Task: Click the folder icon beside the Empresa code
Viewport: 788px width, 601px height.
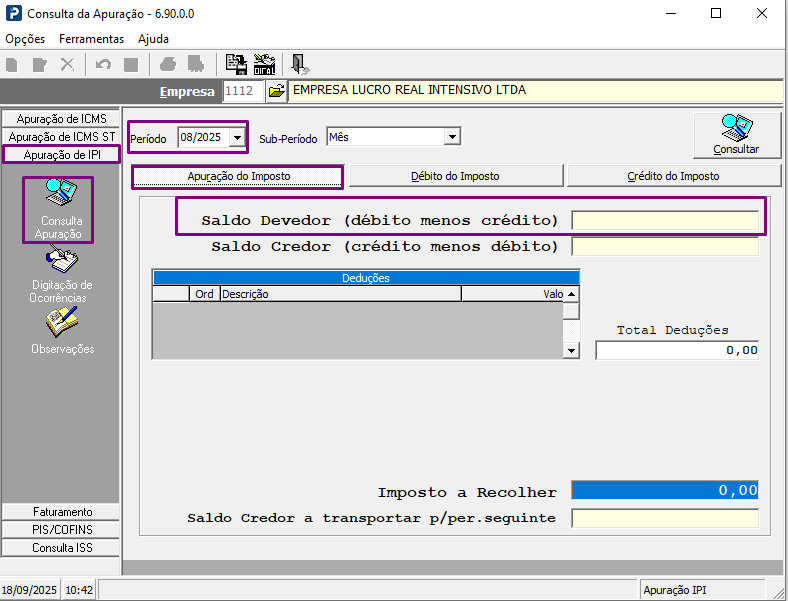Action: [277, 91]
